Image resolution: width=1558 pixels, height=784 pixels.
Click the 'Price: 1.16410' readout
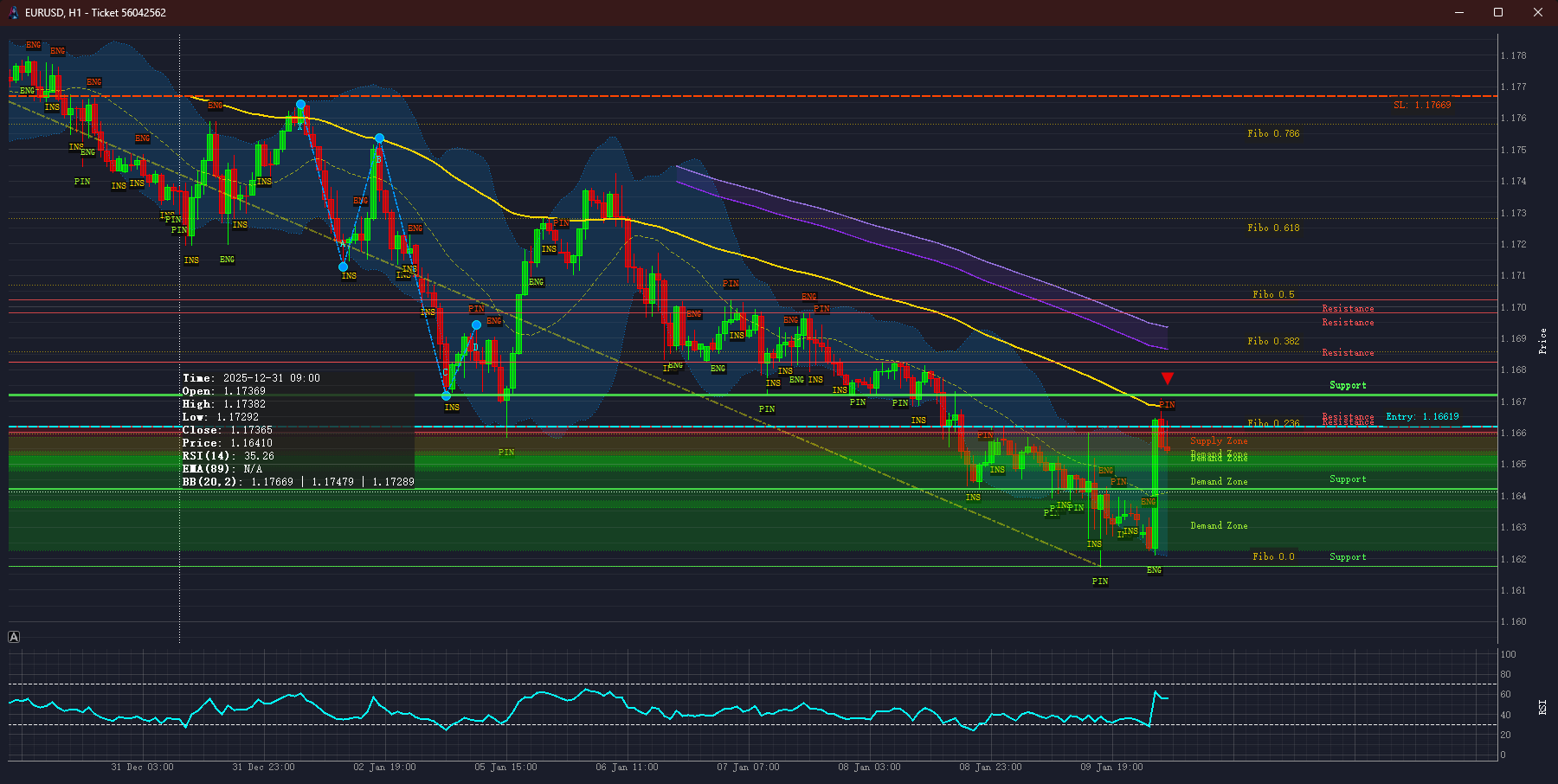(x=228, y=443)
